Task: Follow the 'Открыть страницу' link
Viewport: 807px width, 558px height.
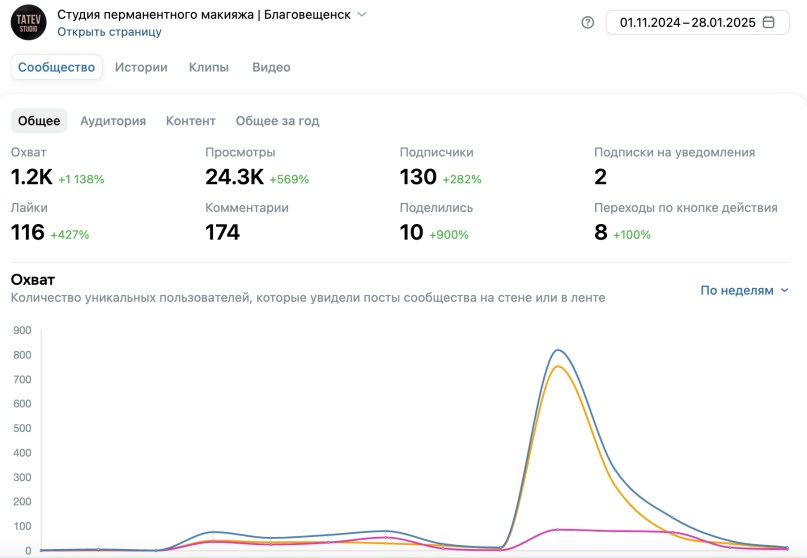Action: [109, 32]
